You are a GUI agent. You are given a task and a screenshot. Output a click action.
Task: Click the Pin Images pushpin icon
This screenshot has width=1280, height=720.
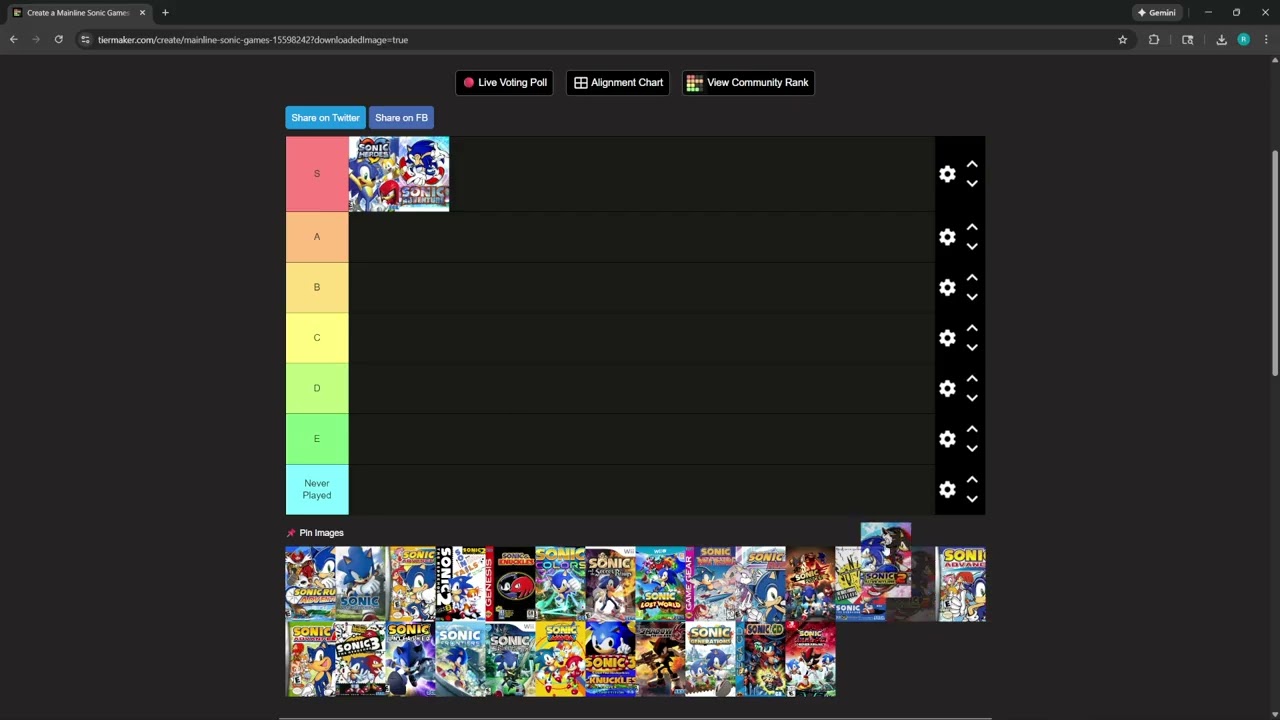pos(291,533)
